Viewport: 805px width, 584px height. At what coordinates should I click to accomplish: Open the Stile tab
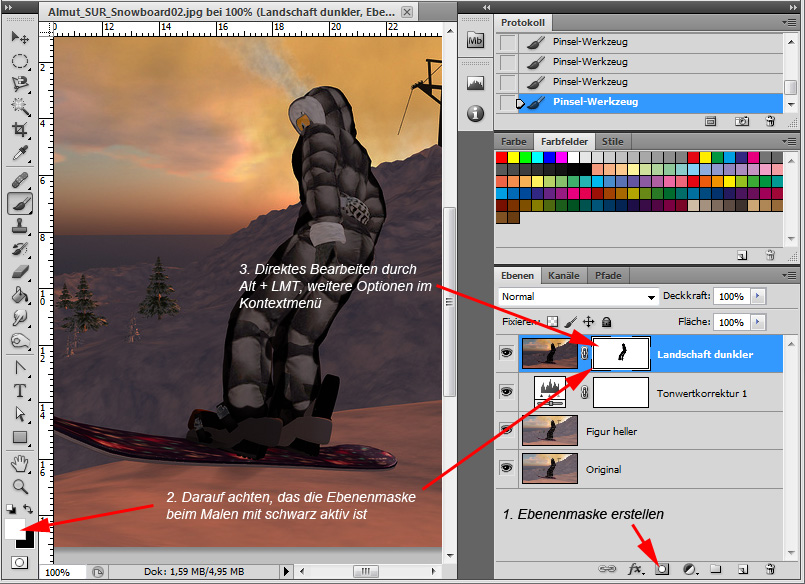(x=613, y=142)
